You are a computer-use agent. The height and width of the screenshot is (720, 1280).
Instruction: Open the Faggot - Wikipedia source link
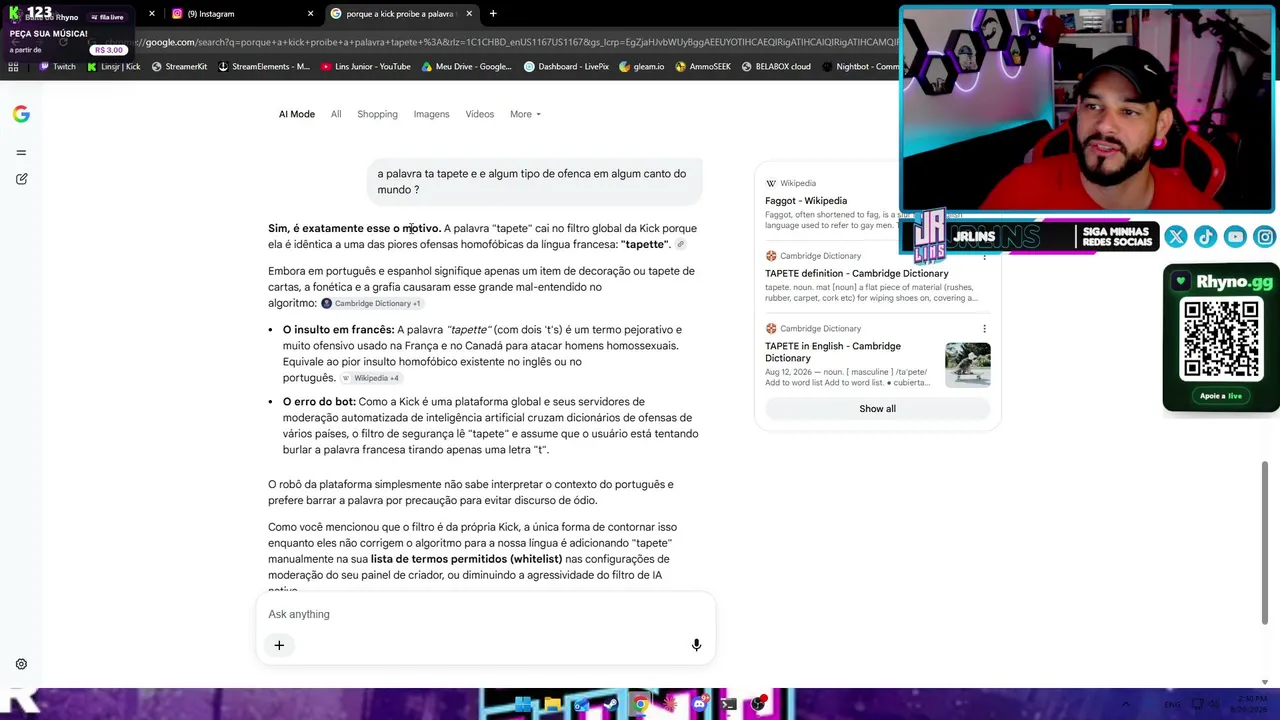click(806, 201)
